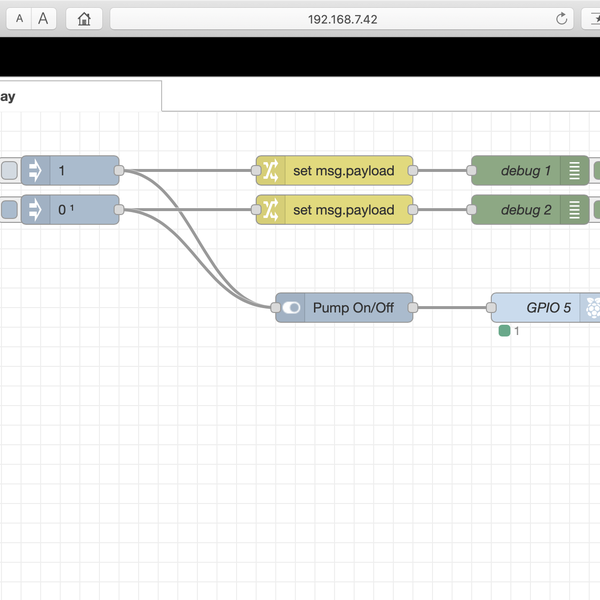Toggle the debug 2 output button

[596, 210]
